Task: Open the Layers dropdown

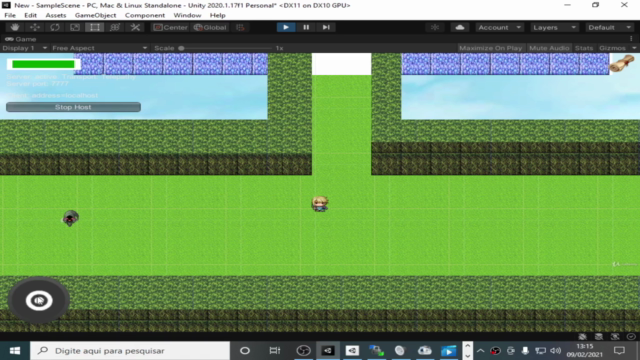Action: tap(554, 27)
